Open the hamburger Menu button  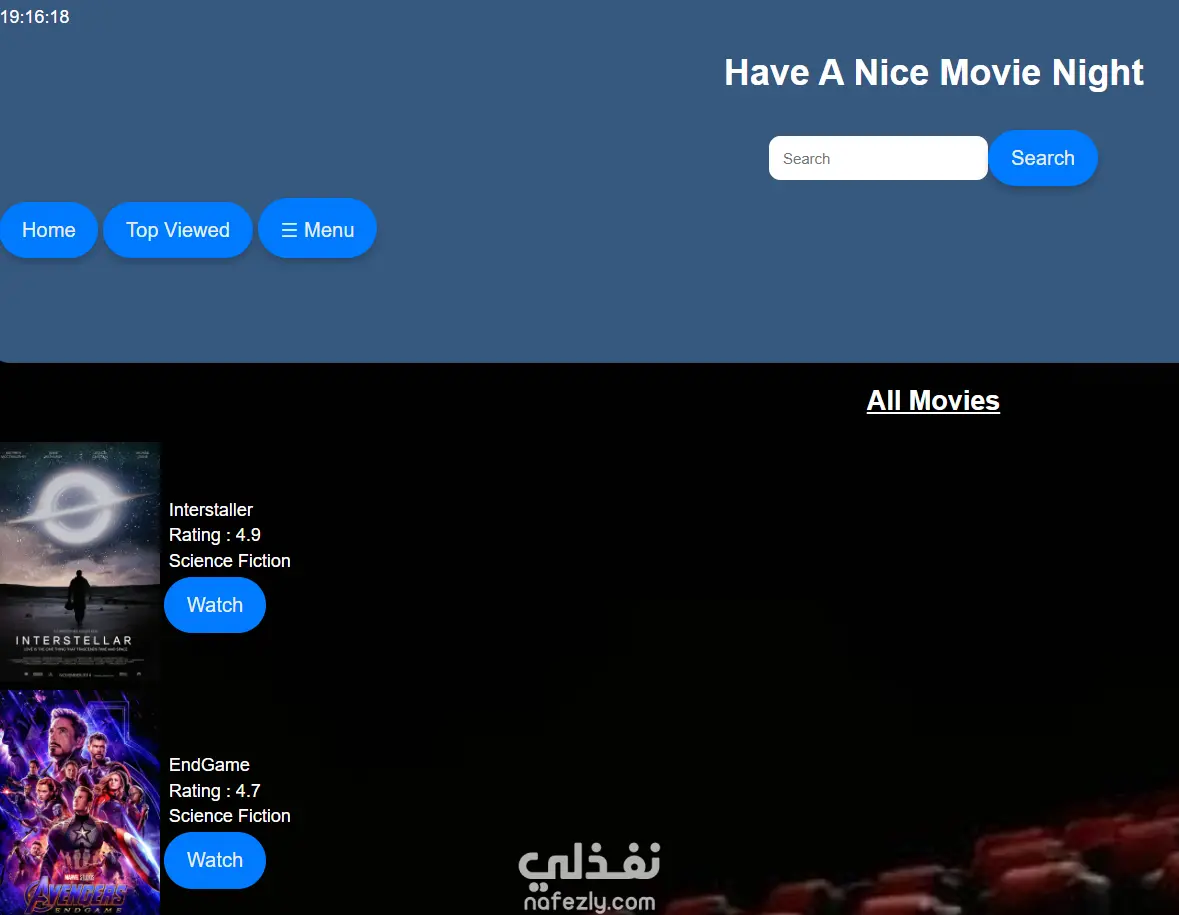click(x=317, y=229)
